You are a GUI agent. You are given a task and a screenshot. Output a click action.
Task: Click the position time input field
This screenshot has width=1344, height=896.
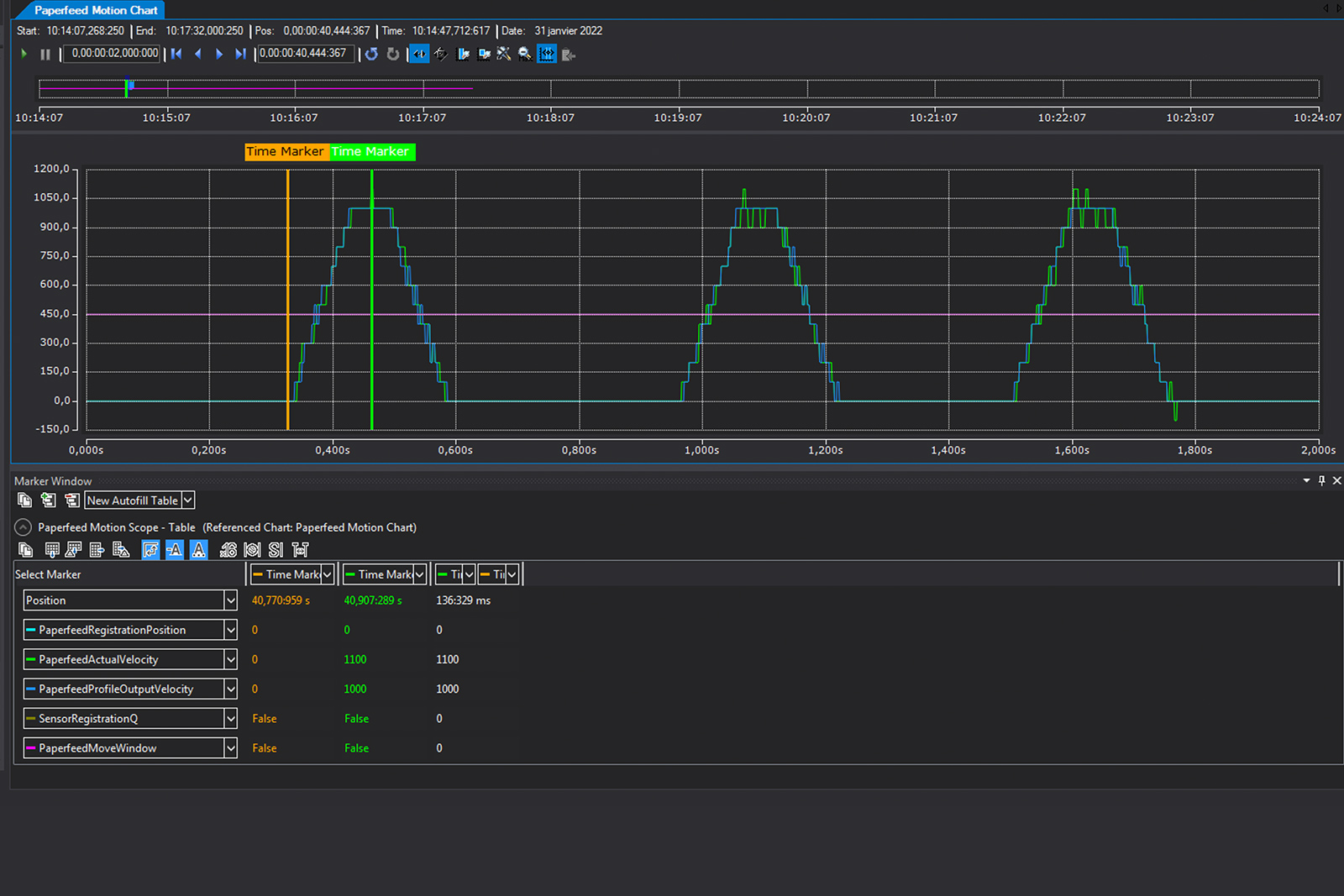[304, 54]
